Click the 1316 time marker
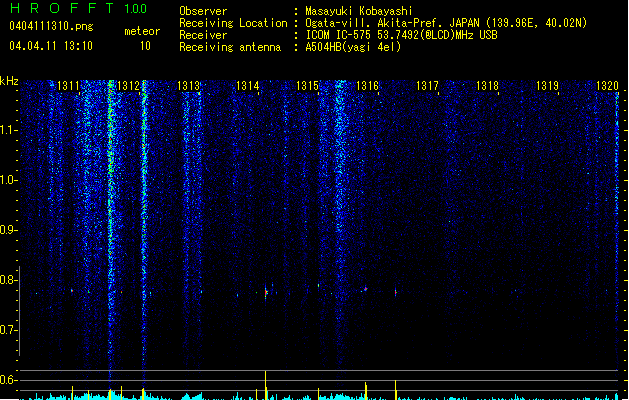 (x=368, y=86)
